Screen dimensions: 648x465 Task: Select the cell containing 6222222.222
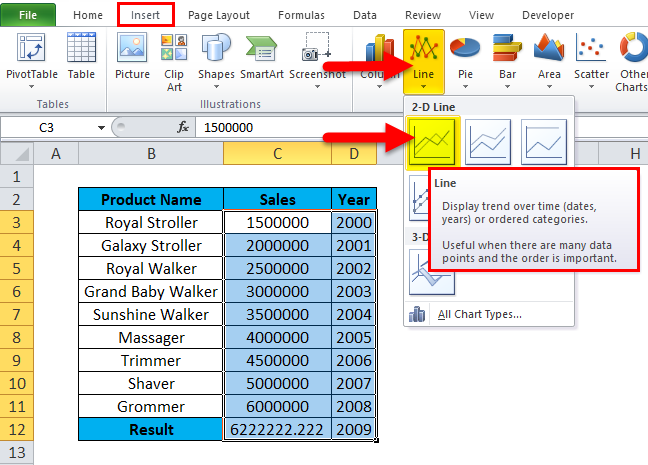277,429
